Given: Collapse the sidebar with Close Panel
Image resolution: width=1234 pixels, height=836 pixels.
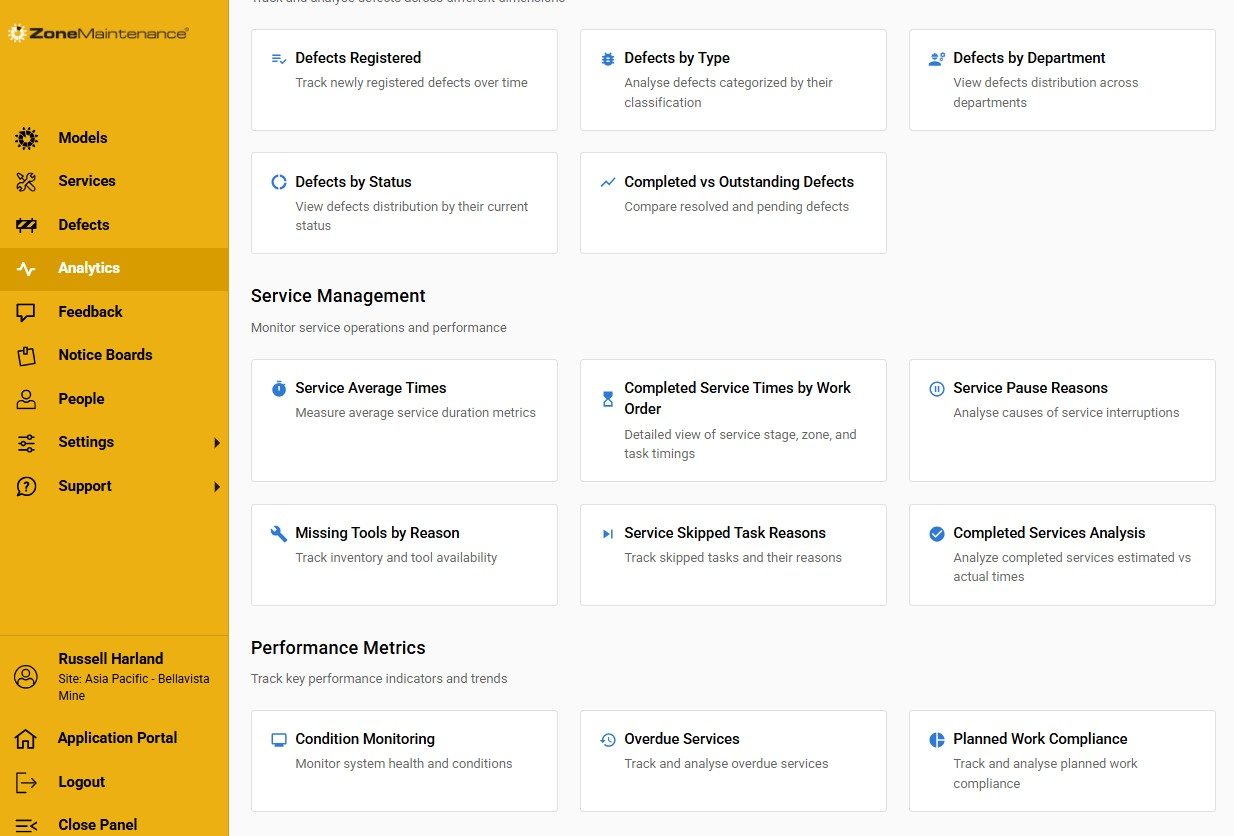Looking at the screenshot, I should [97, 825].
